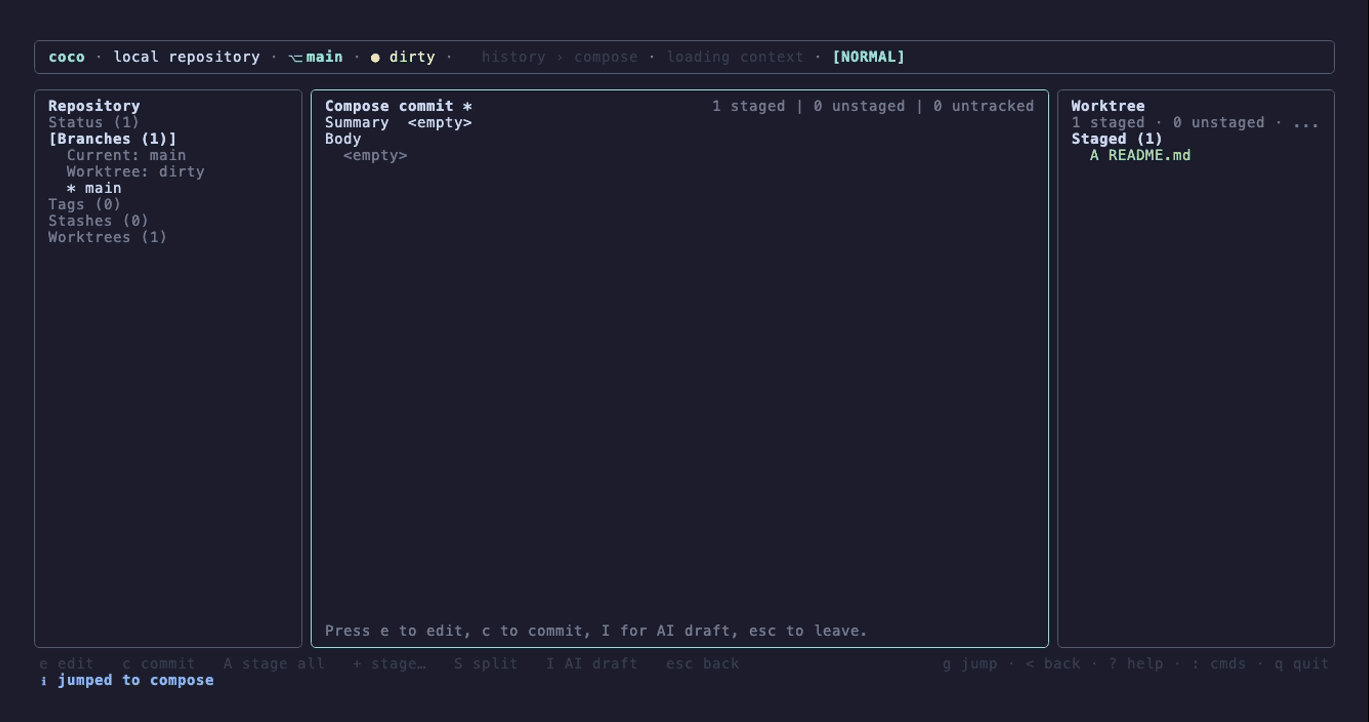This screenshot has width=1369, height=722.
Task: Click the local repository label
Action: click(x=187, y=57)
